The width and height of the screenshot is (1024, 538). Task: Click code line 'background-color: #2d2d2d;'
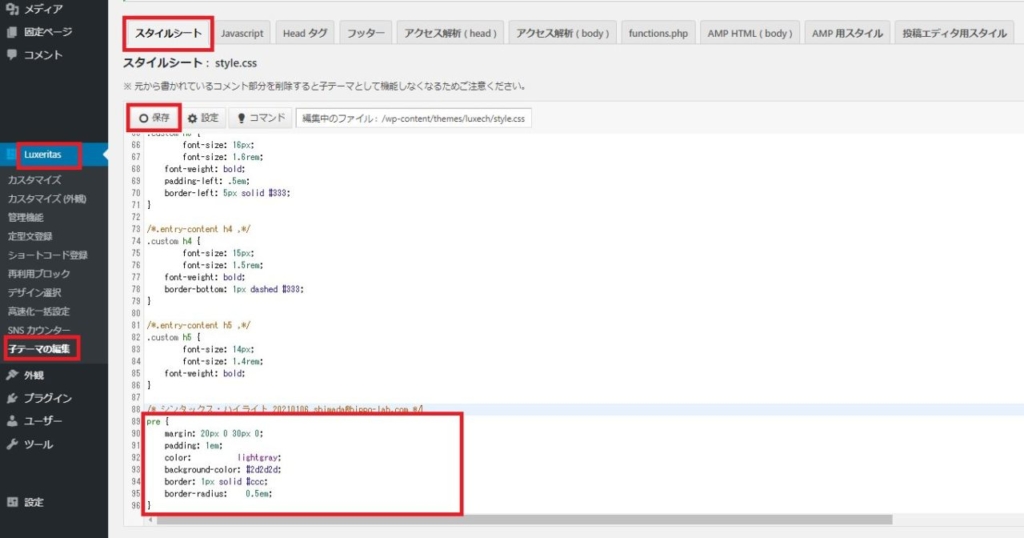coord(223,470)
